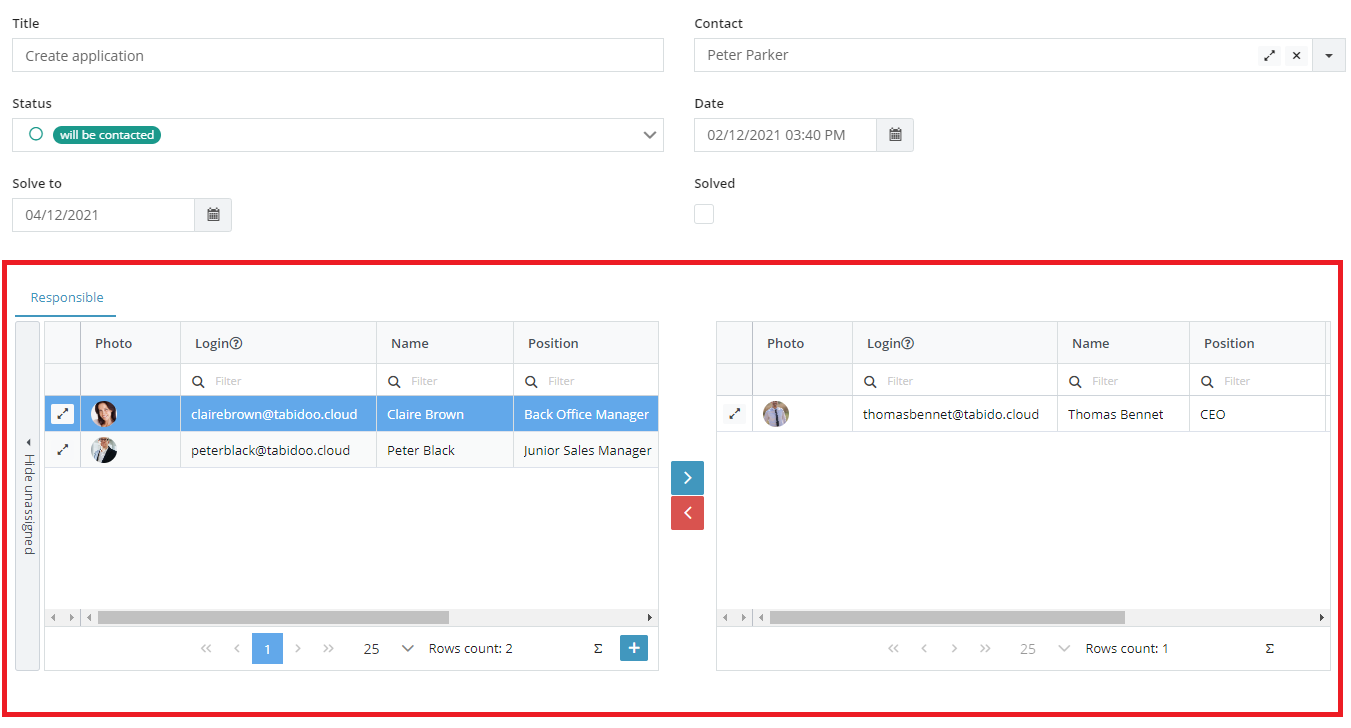
Task: Open the Contact dropdown arrow
Action: [1329, 56]
